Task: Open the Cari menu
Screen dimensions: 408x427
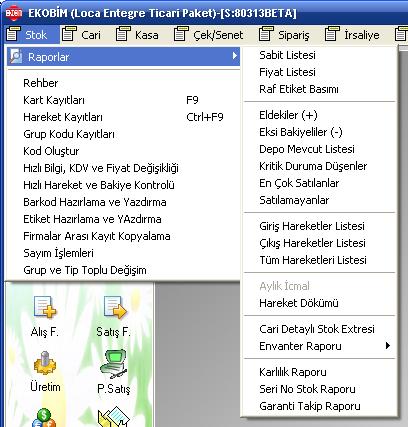Action: (x=81, y=35)
